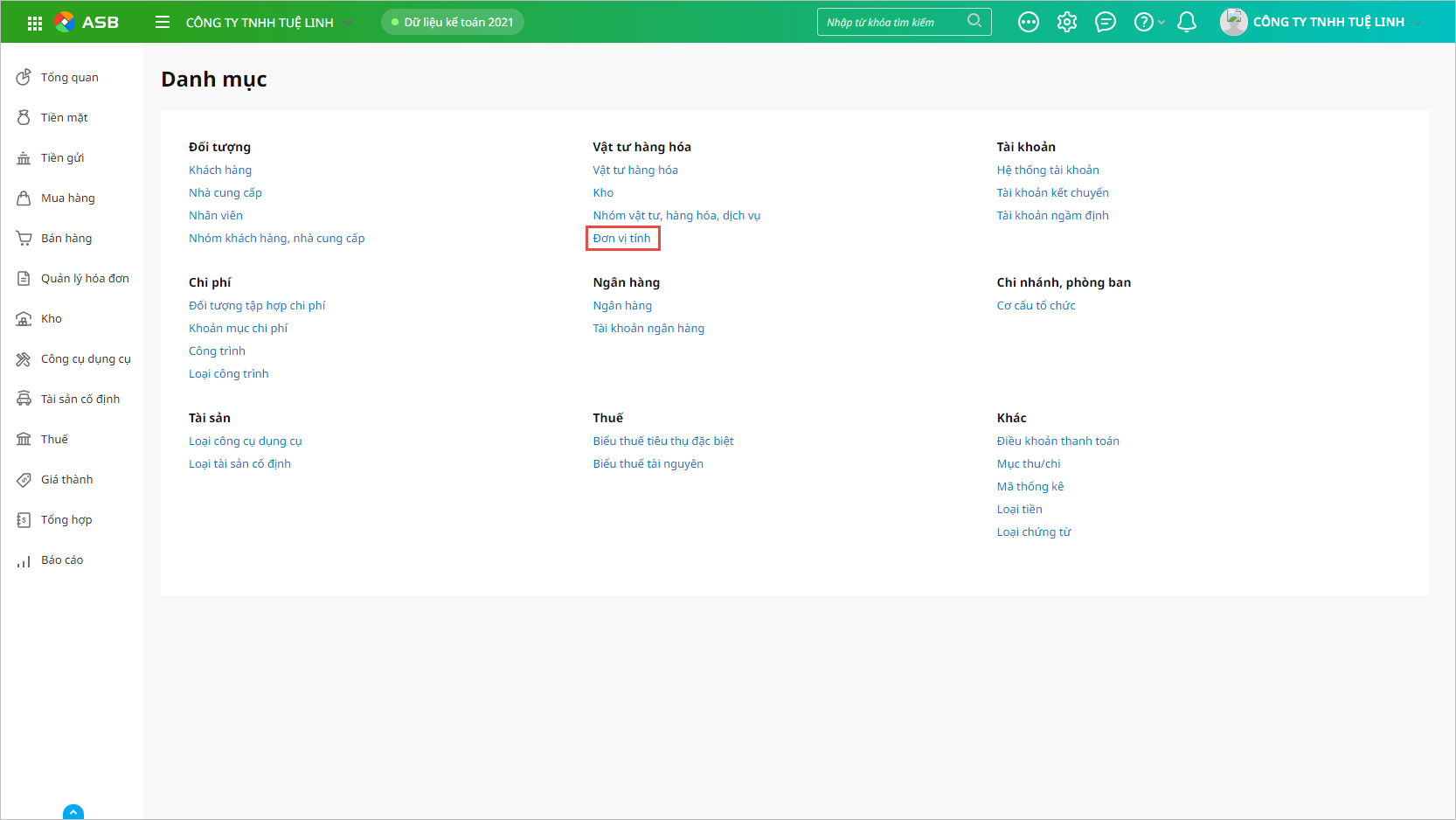Screen dimensions: 1456x820
Task: Click the search magnifier icon
Action: pyautogui.click(x=974, y=21)
